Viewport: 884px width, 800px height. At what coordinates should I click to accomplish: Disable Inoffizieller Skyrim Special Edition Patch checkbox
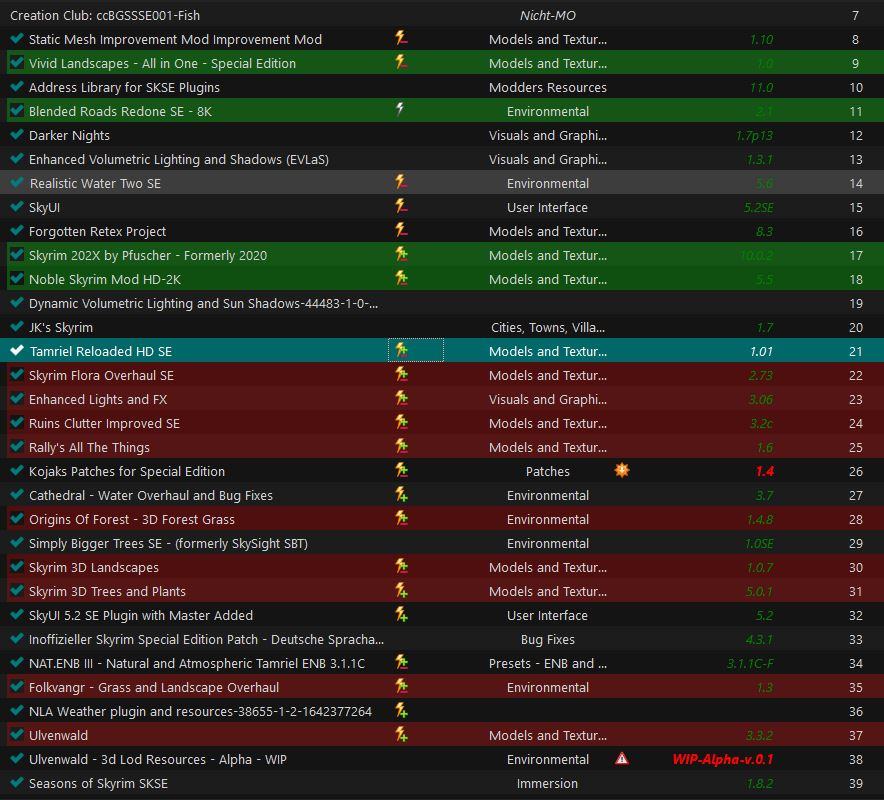17,638
